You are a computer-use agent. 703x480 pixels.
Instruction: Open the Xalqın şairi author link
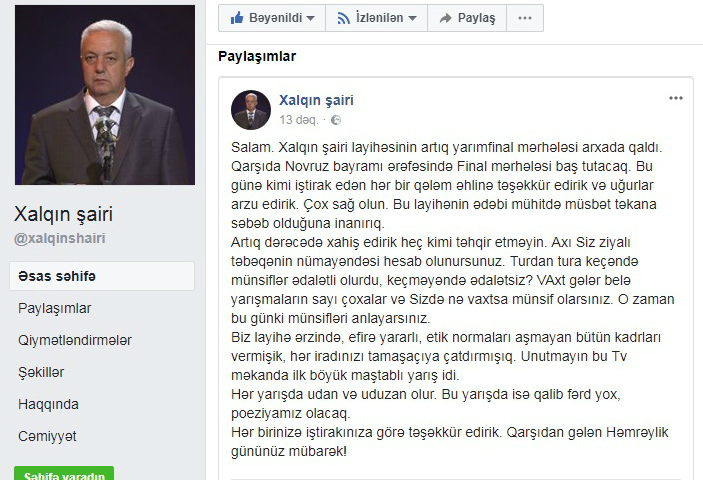click(x=317, y=100)
